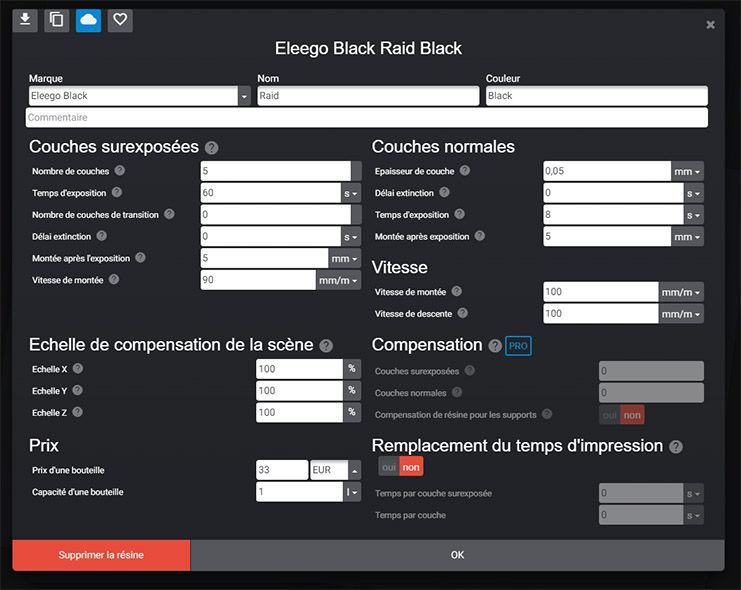Open seconds unit dropdown for surexposées Temps d'exposition
Viewport: 741px width, 590px height.
351,193
